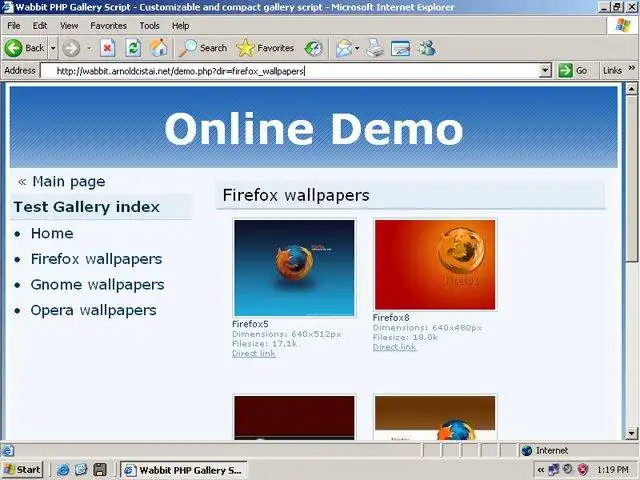Click the status bar page icon
The image size is (640, 480).
7,451
